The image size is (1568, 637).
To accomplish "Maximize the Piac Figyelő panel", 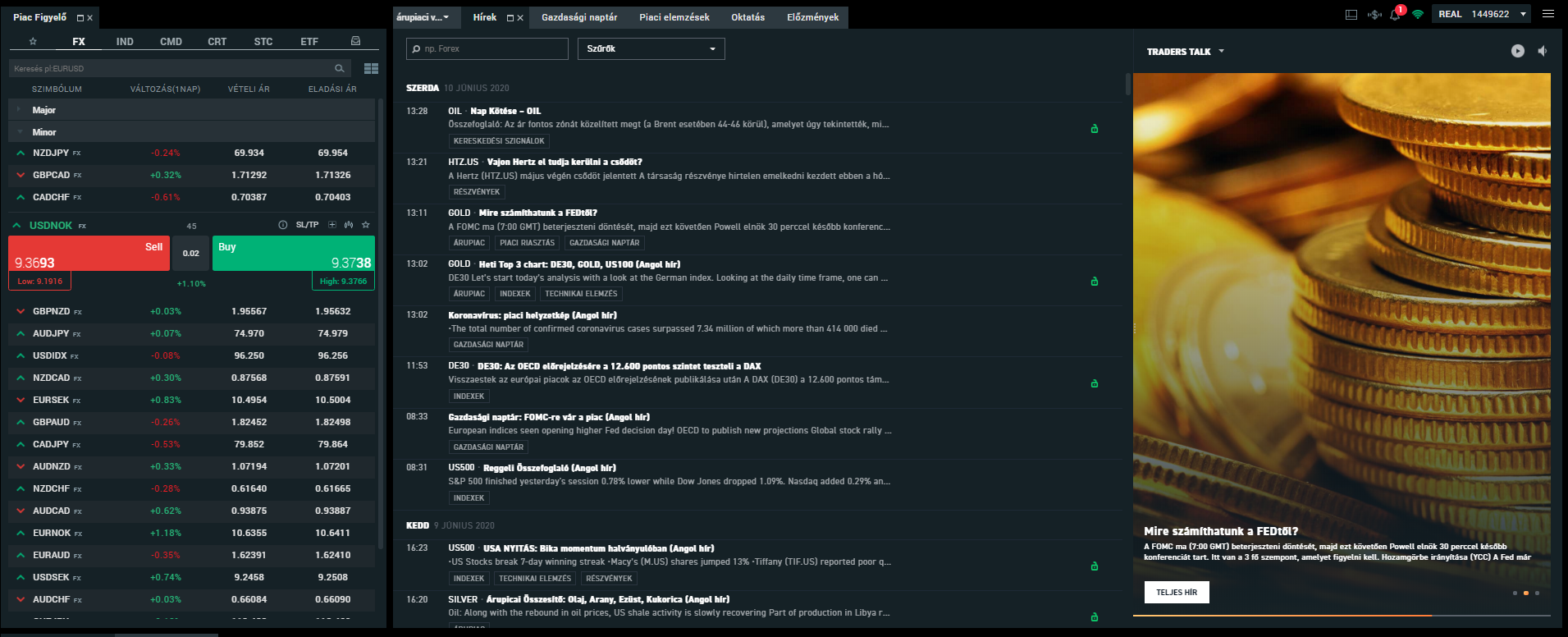I will pos(80,17).
